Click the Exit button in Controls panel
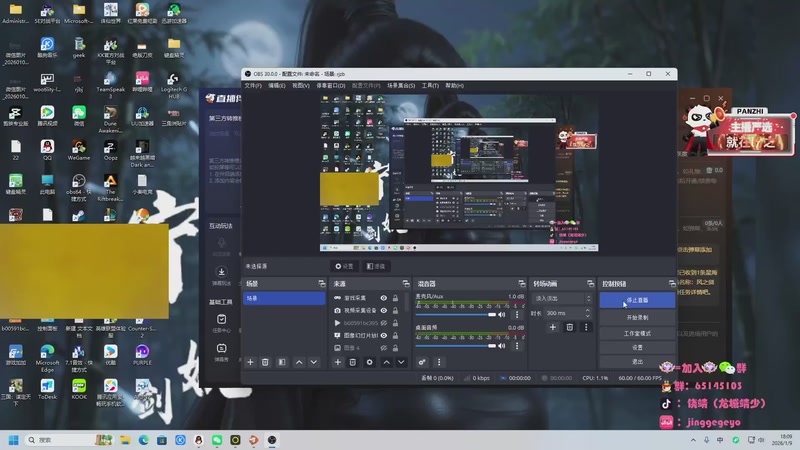Viewport: 800px width, 450px height. tap(637, 362)
